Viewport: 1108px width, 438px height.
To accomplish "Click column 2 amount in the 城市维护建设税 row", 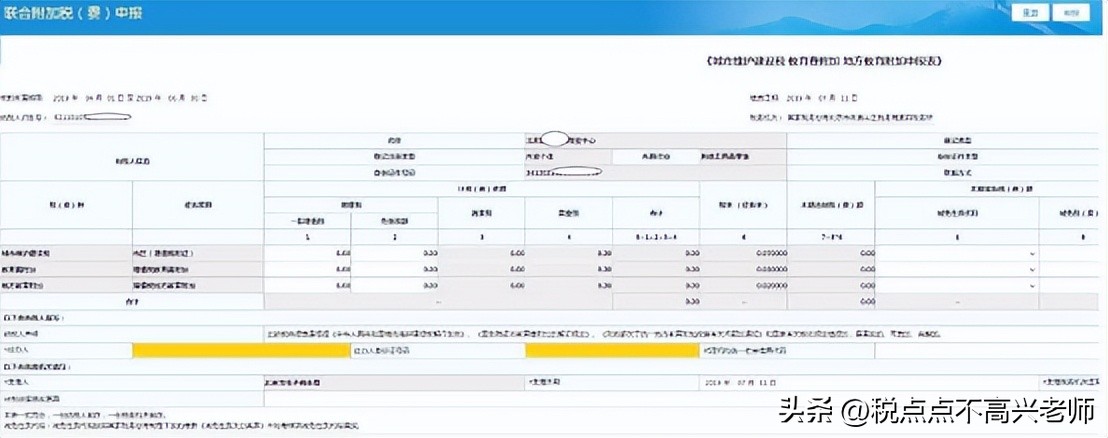I will (x=394, y=253).
